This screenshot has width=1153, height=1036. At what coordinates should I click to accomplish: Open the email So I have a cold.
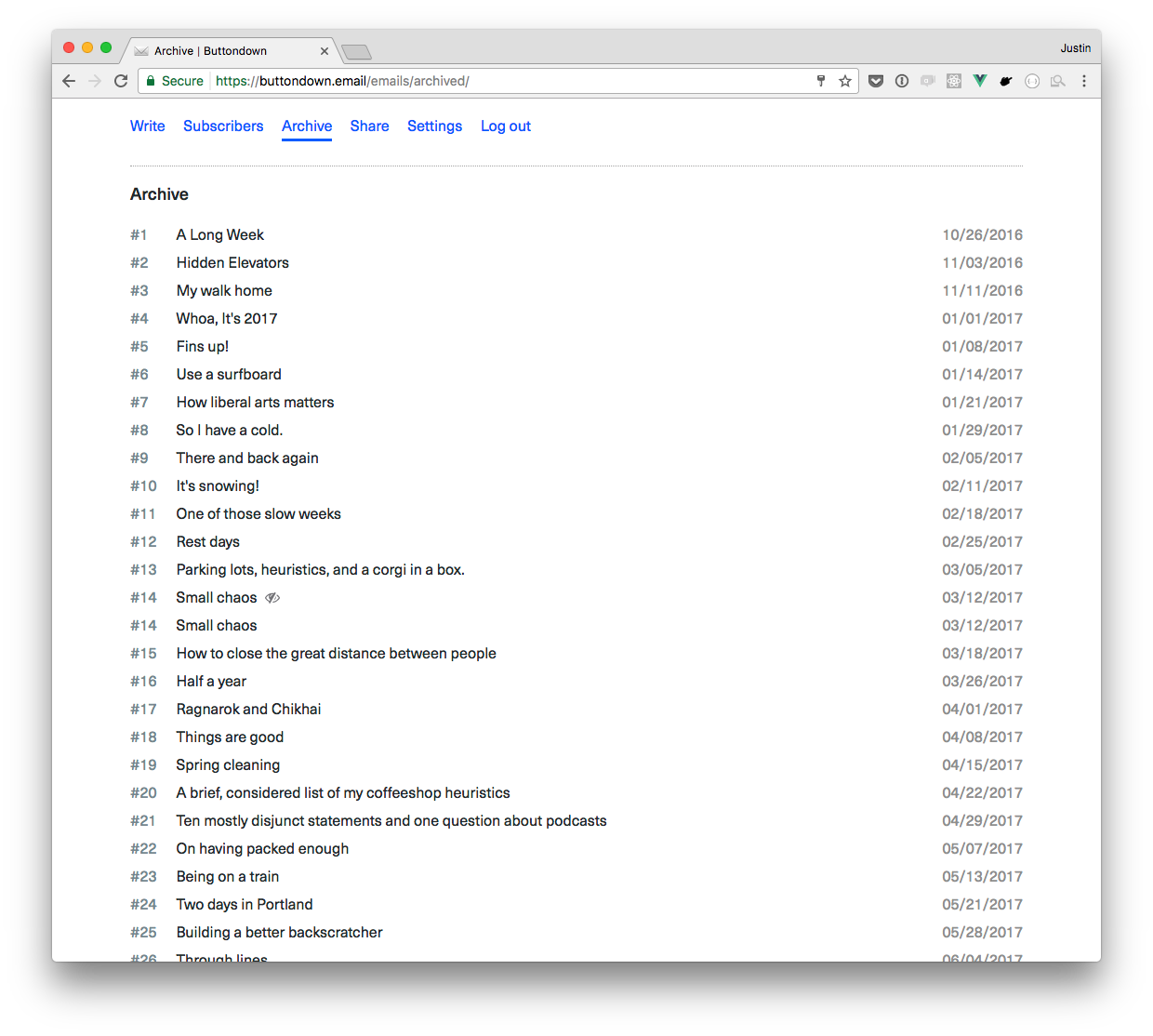pos(230,430)
